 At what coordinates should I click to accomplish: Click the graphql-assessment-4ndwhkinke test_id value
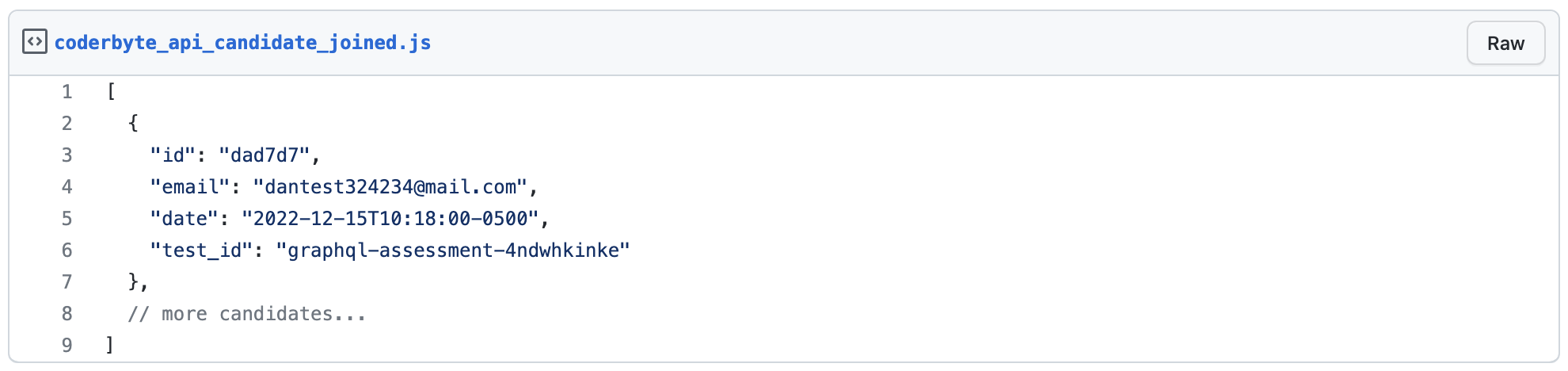[x=452, y=251]
